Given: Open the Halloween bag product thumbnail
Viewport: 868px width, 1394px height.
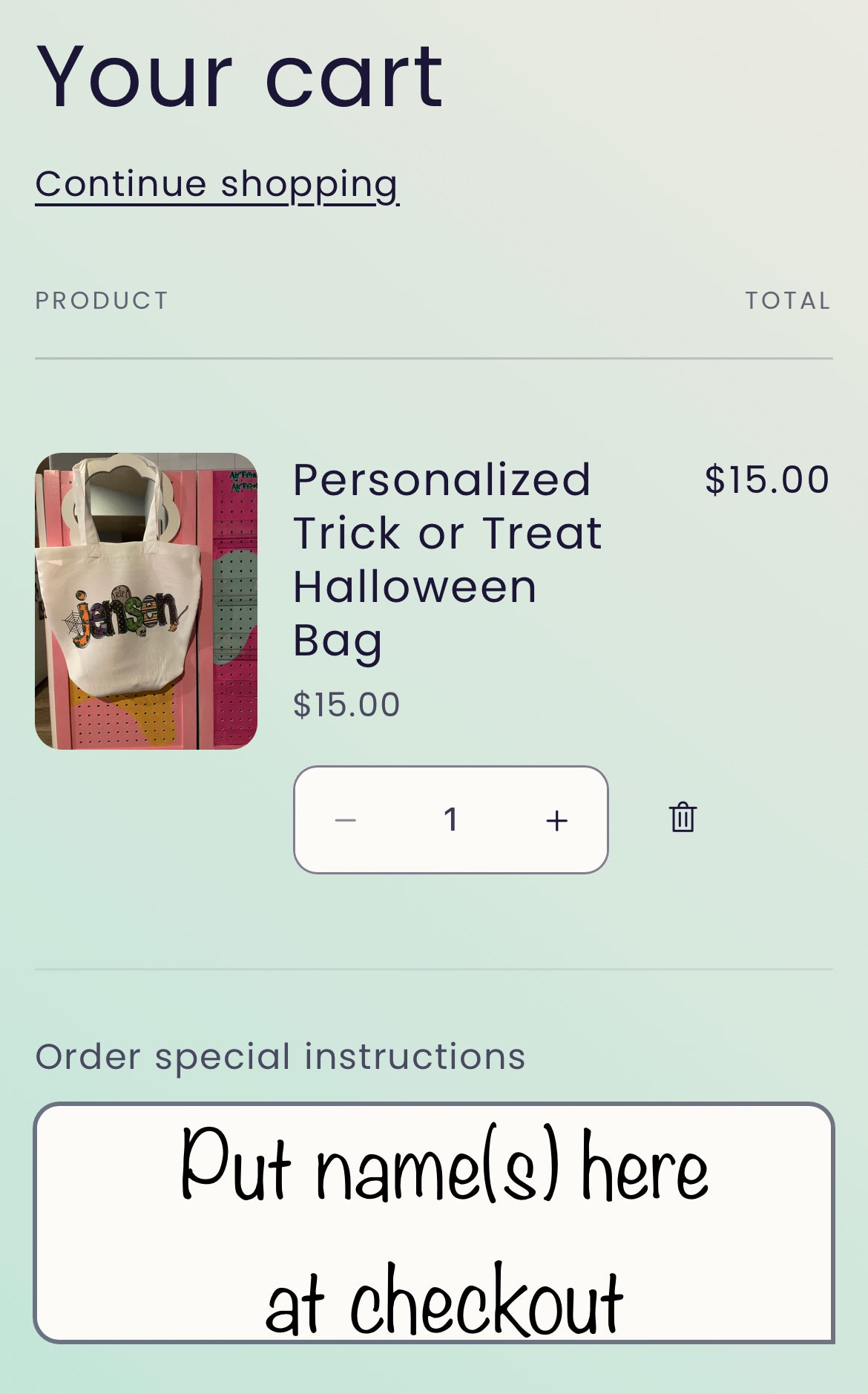Looking at the screenshot, I should coord(146,601).
